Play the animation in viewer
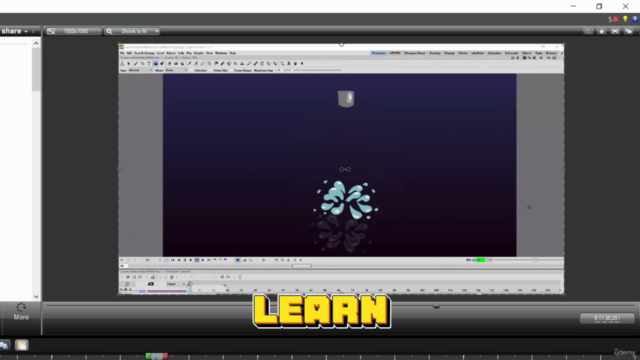Viewport: 640px width, 360px height. point(191,260)
